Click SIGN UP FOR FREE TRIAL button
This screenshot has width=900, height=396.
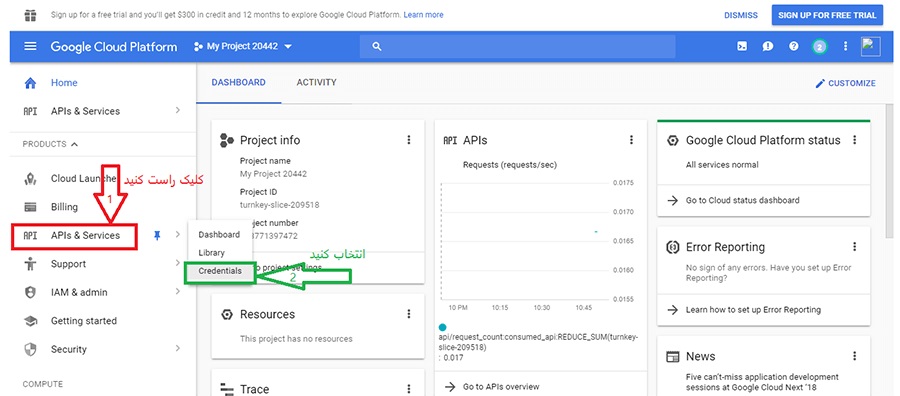pyautogui.click(x=827, y=15)
